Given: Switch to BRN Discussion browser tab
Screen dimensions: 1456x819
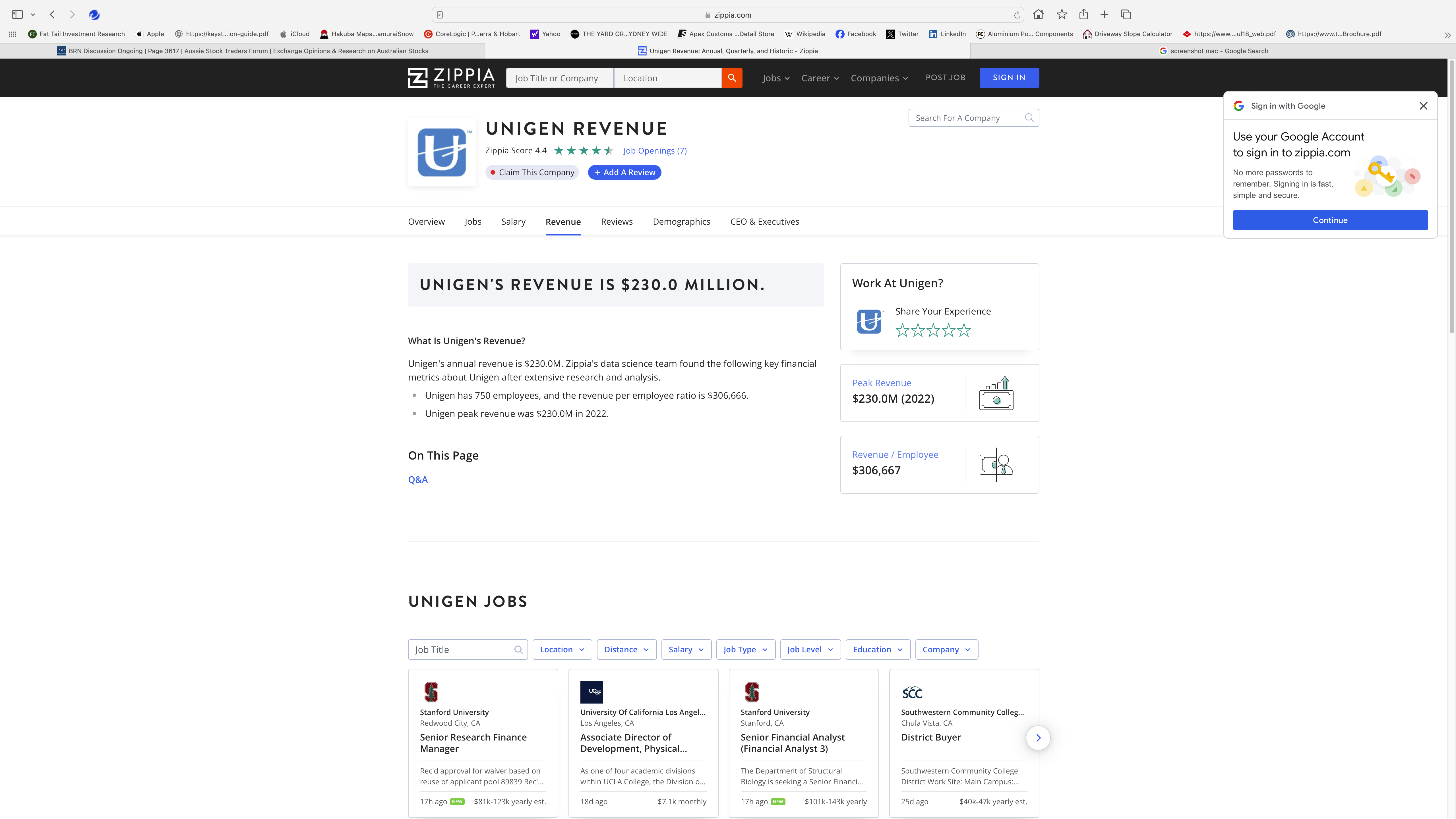Looking at the screenshot, I should [x=243, y=51].
